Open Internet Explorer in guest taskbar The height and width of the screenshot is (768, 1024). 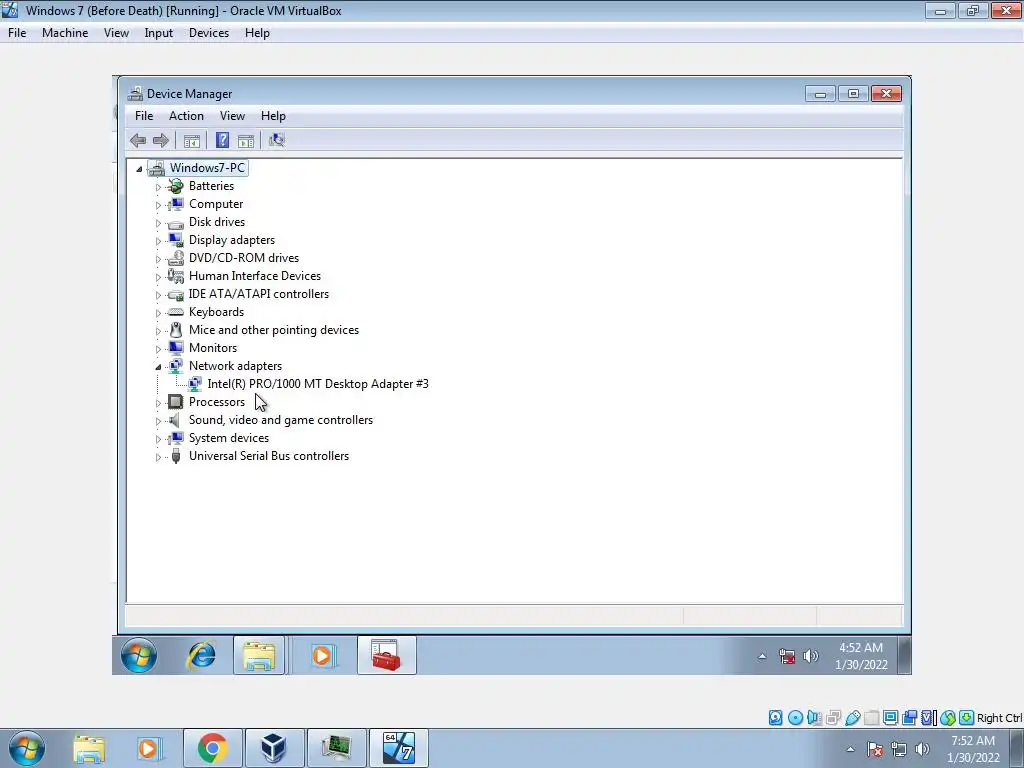201,655
